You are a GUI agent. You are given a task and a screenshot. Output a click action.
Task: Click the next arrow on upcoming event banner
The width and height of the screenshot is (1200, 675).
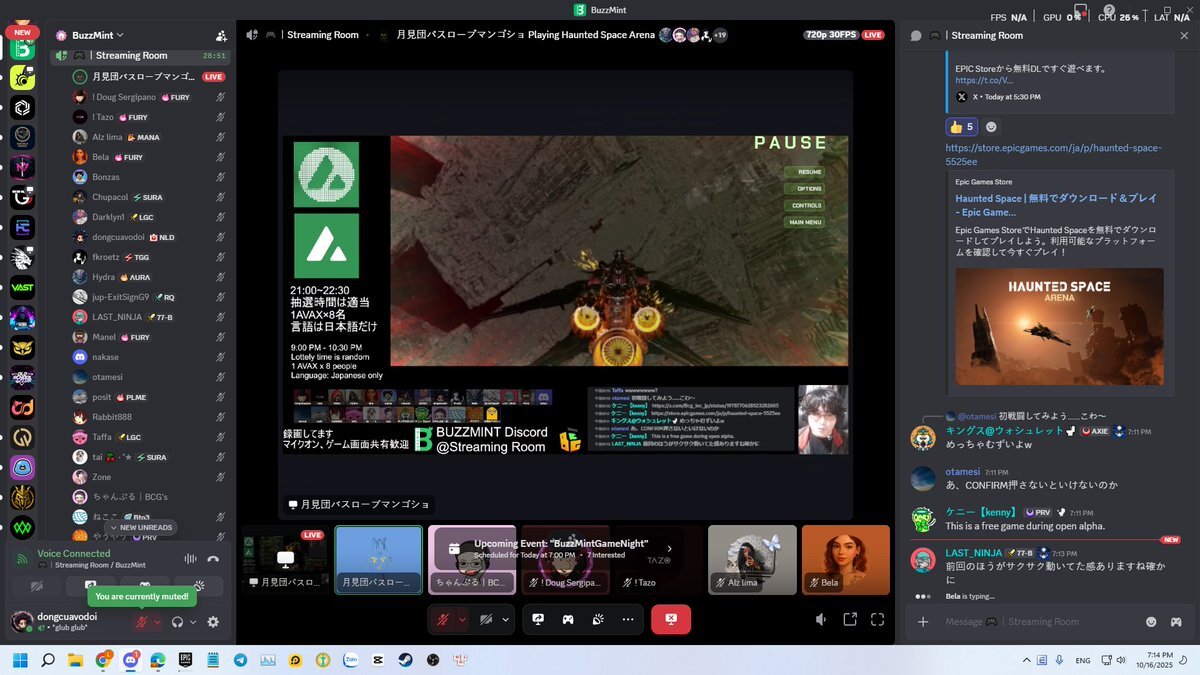click(x=669, y=548)
